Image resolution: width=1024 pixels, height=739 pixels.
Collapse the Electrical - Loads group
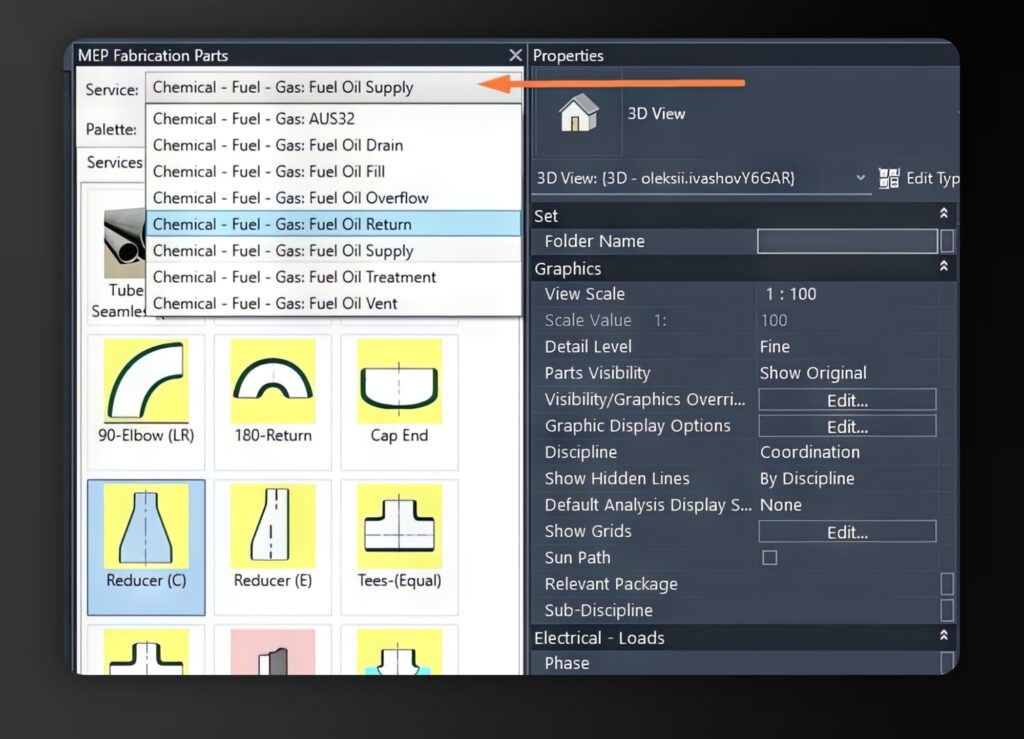click(943, 636)
